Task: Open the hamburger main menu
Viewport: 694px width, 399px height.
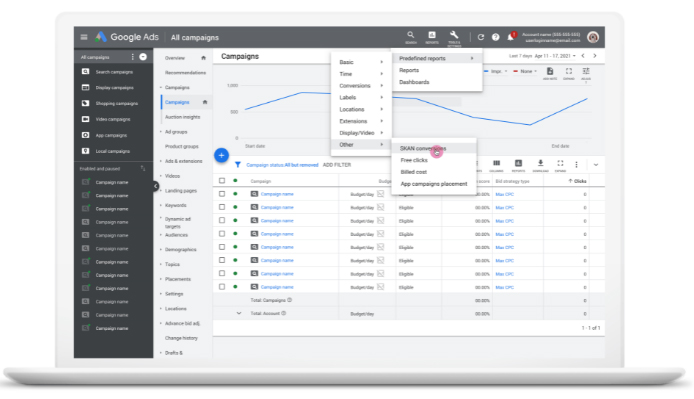Action: [84, 37]
